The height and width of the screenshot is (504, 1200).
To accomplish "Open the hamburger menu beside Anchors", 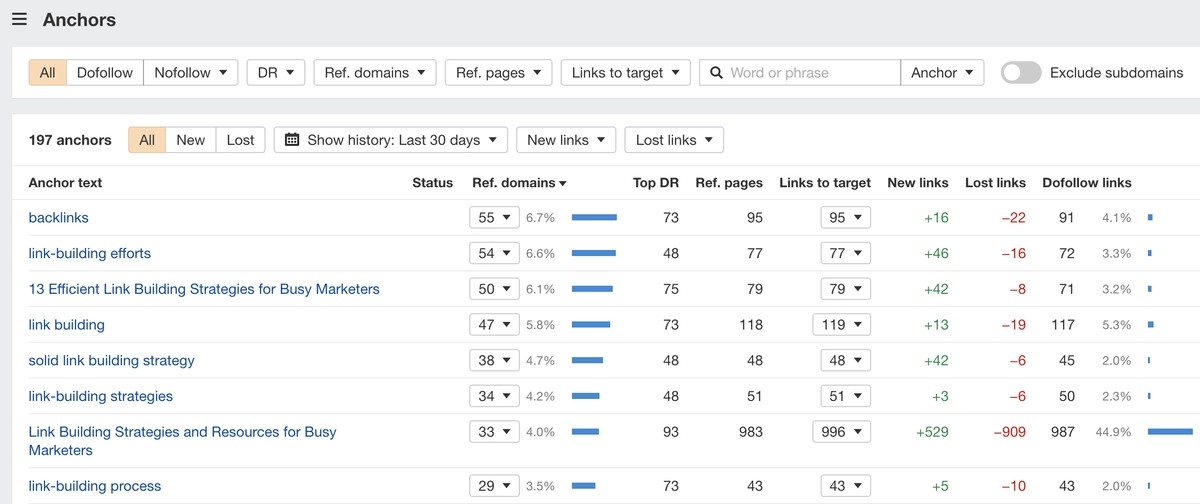I will (x=19, y=20).
